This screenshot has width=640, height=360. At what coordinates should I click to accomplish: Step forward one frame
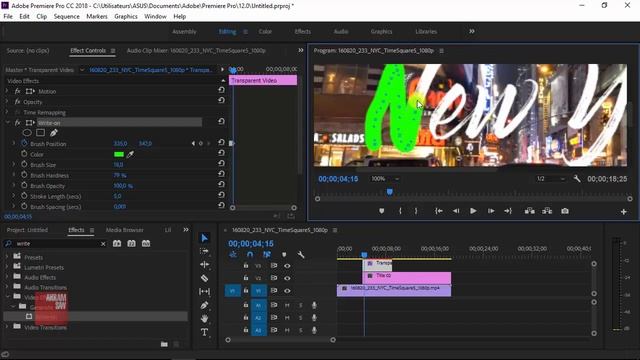click(x=491, y=211)
